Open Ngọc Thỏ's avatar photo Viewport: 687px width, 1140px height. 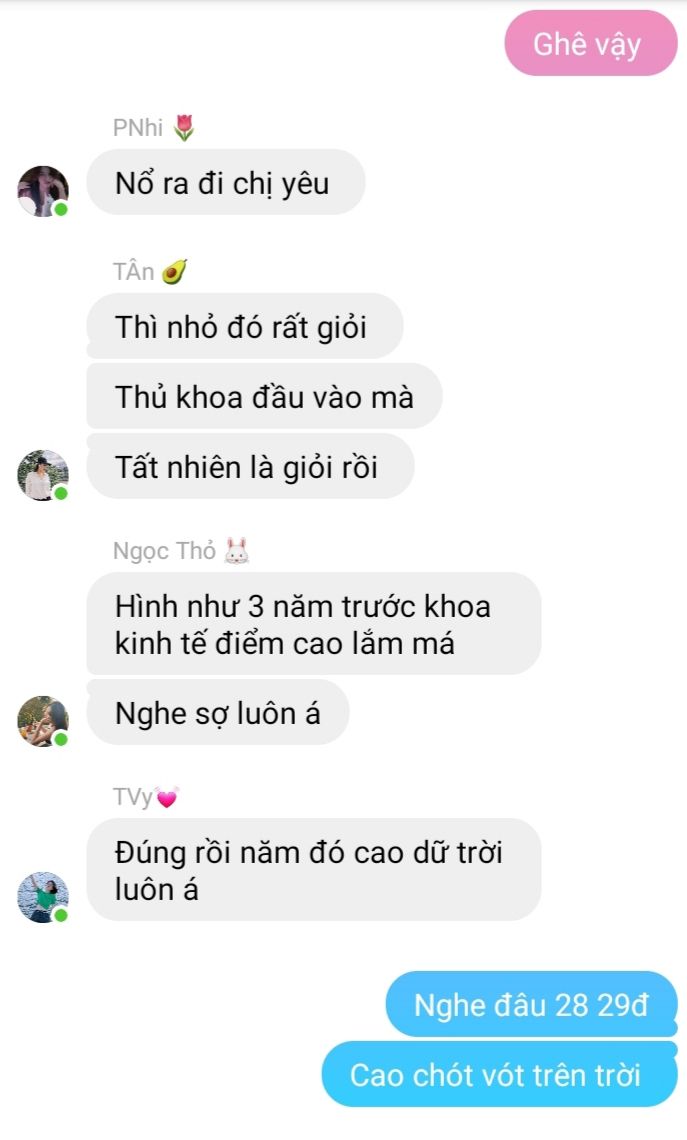coord(43,721)
